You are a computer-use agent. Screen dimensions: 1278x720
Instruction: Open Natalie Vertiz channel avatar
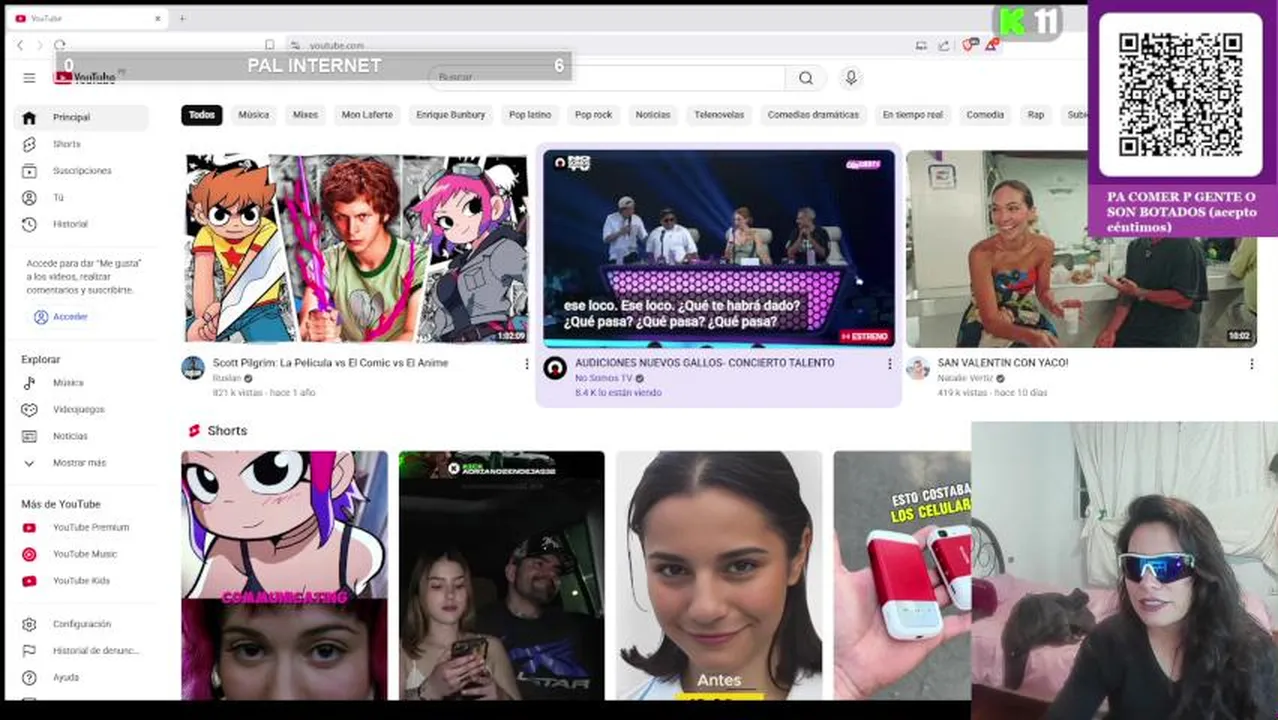tap(918, 368)
